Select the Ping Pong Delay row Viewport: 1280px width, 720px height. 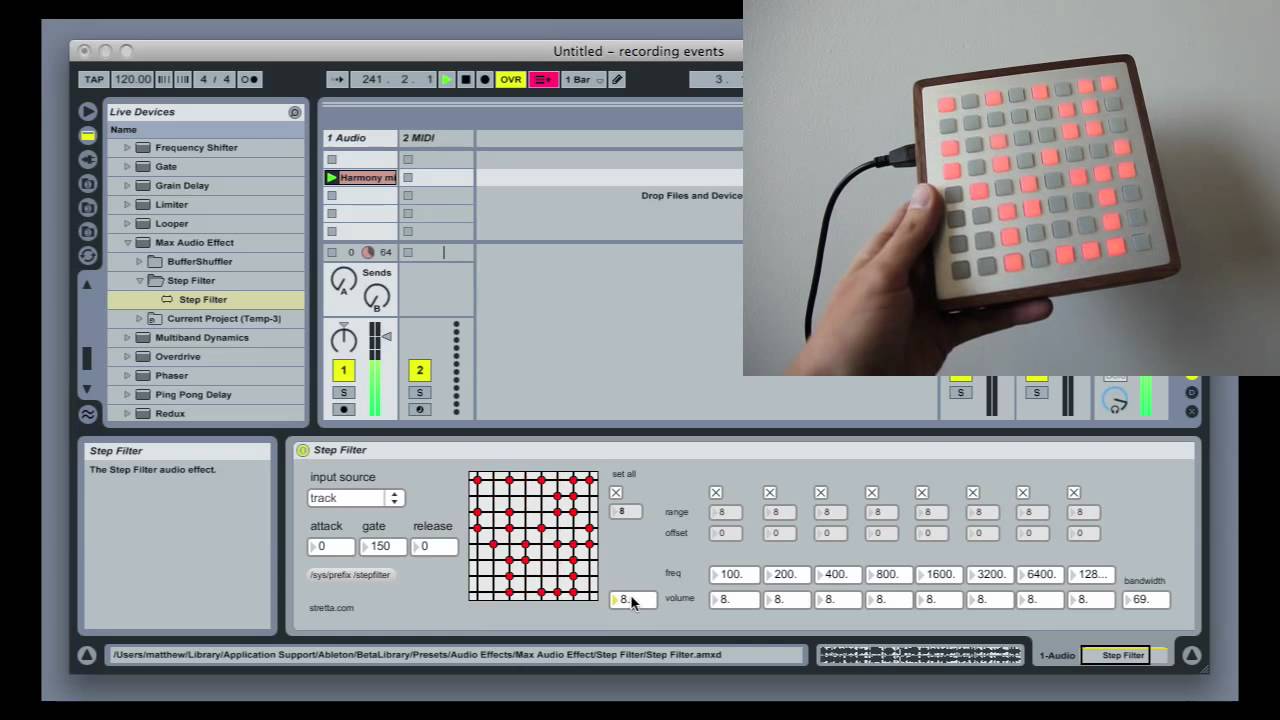pyautogui.click(x=206, y=394)
